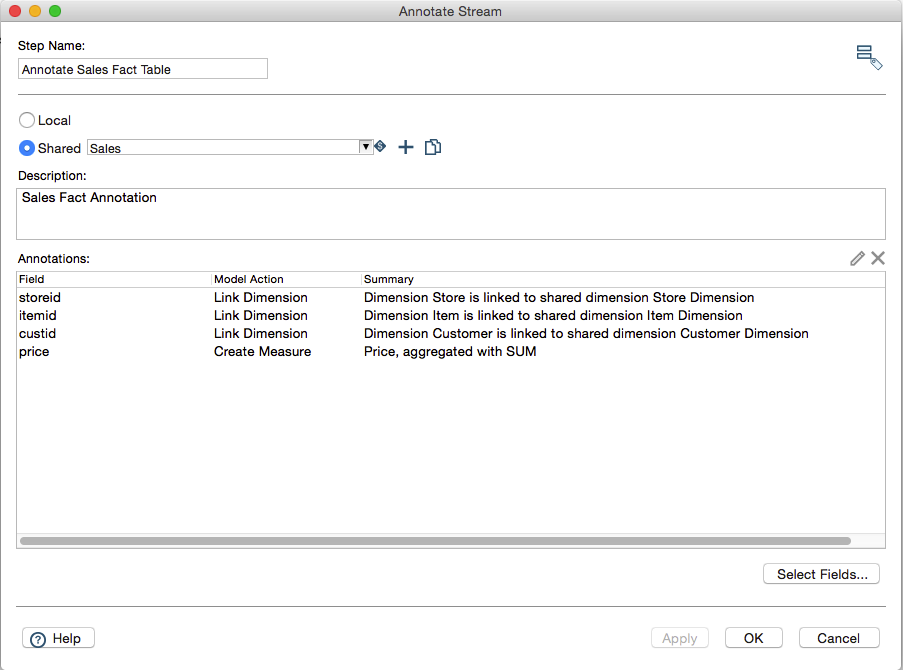Select the storeid annotation row
This screenshot has height=670, width=903.
tap(451, 297)
